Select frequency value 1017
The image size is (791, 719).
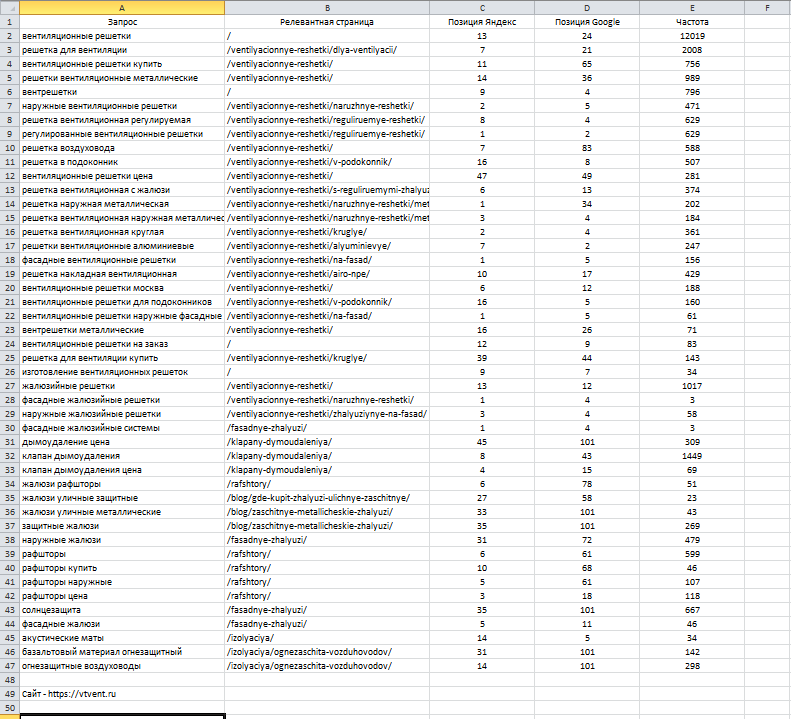point(692,386)
